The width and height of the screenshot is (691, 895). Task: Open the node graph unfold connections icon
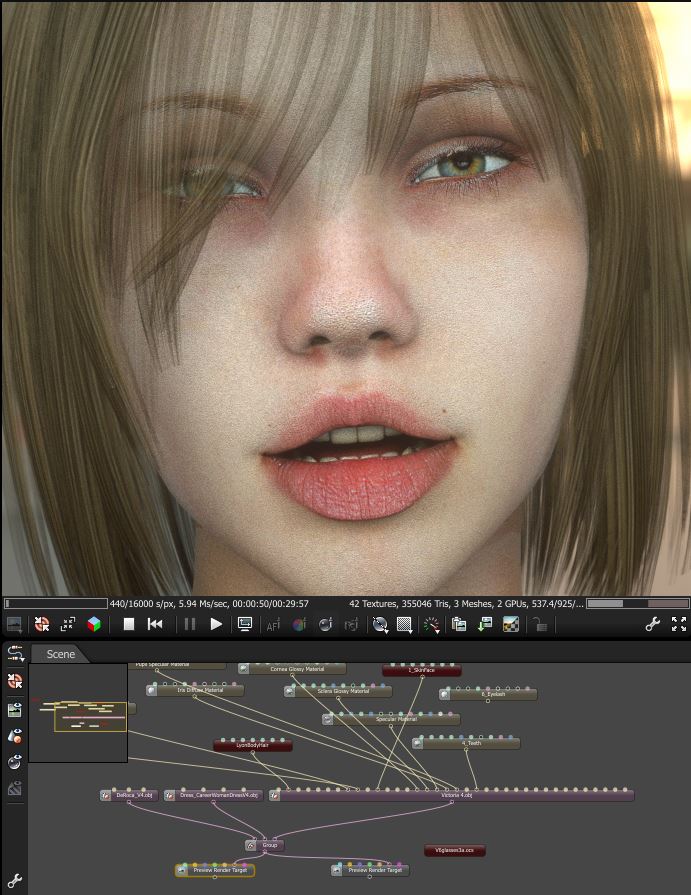[15, 654]
